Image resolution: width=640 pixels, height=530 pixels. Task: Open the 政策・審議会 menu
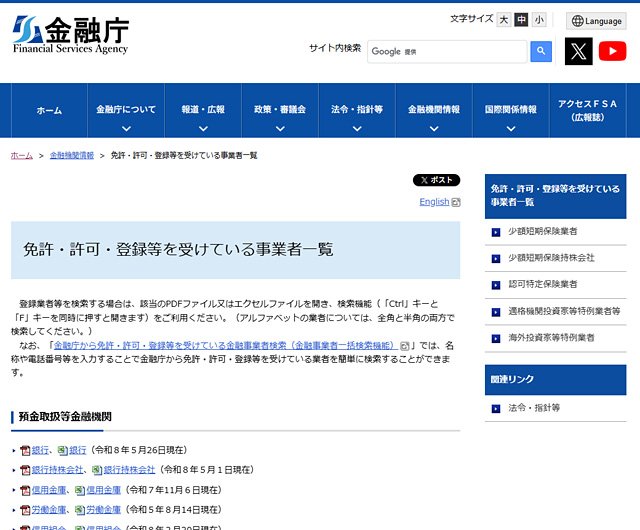pos(280,109)
